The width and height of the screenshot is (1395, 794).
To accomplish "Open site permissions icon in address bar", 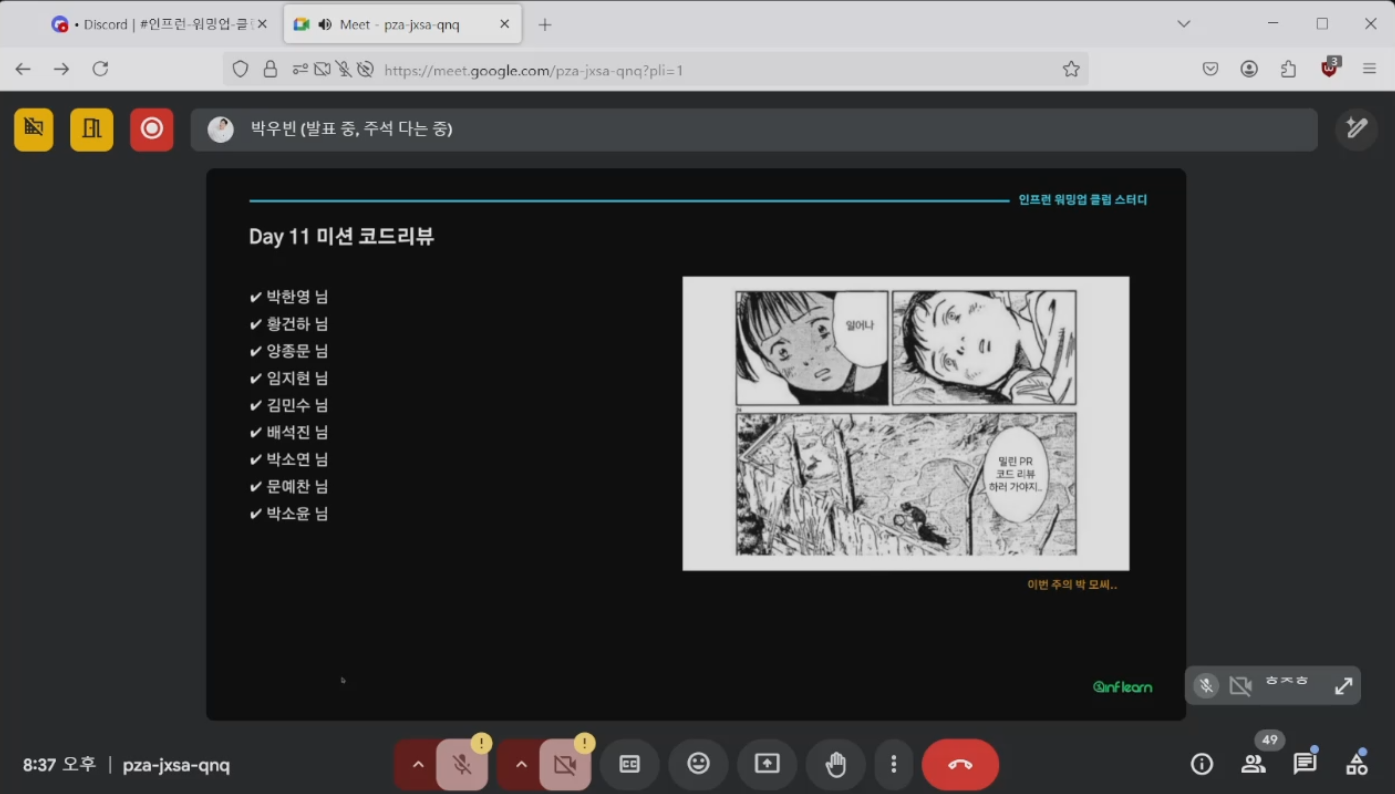I will click(x=300, y=69).
